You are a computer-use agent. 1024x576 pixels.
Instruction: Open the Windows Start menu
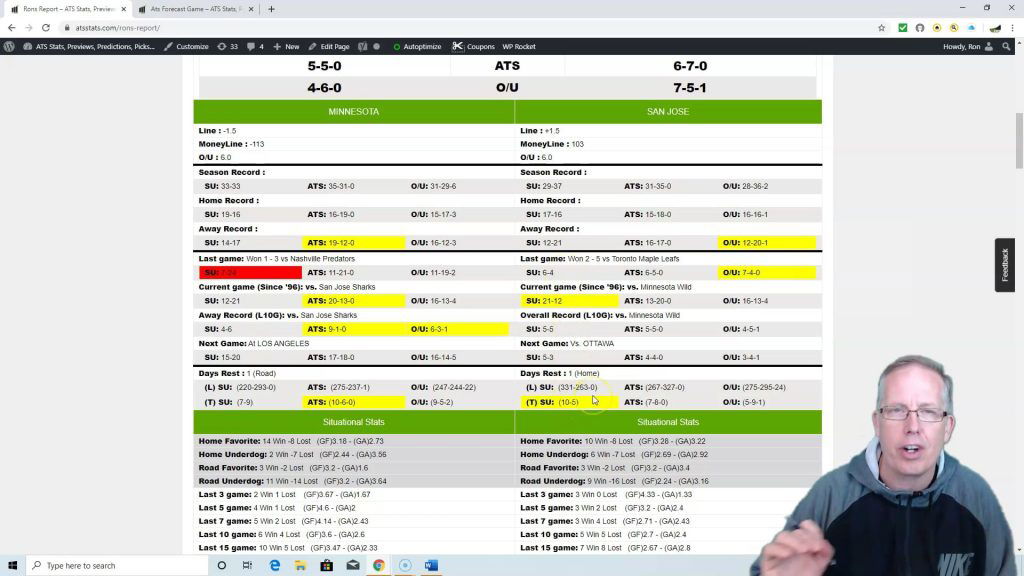tap(12, 566)
